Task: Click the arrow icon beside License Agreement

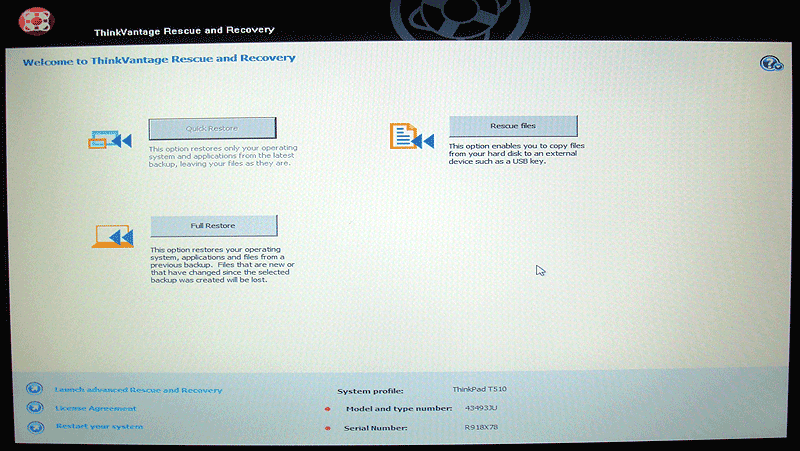Action: (35, 408)
